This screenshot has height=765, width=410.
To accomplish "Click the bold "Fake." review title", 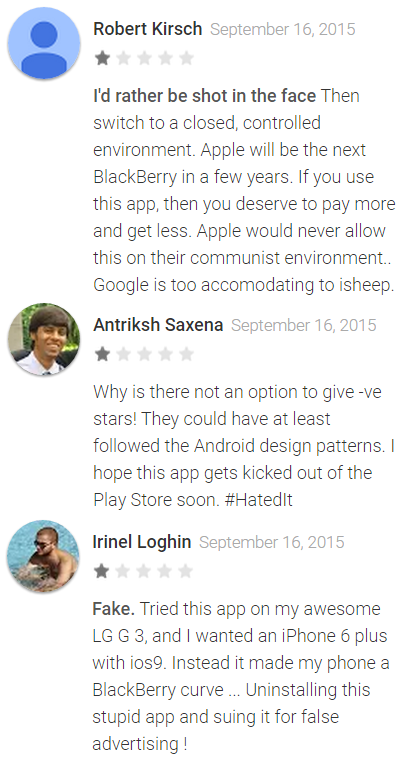I will (x=113, y=609).
